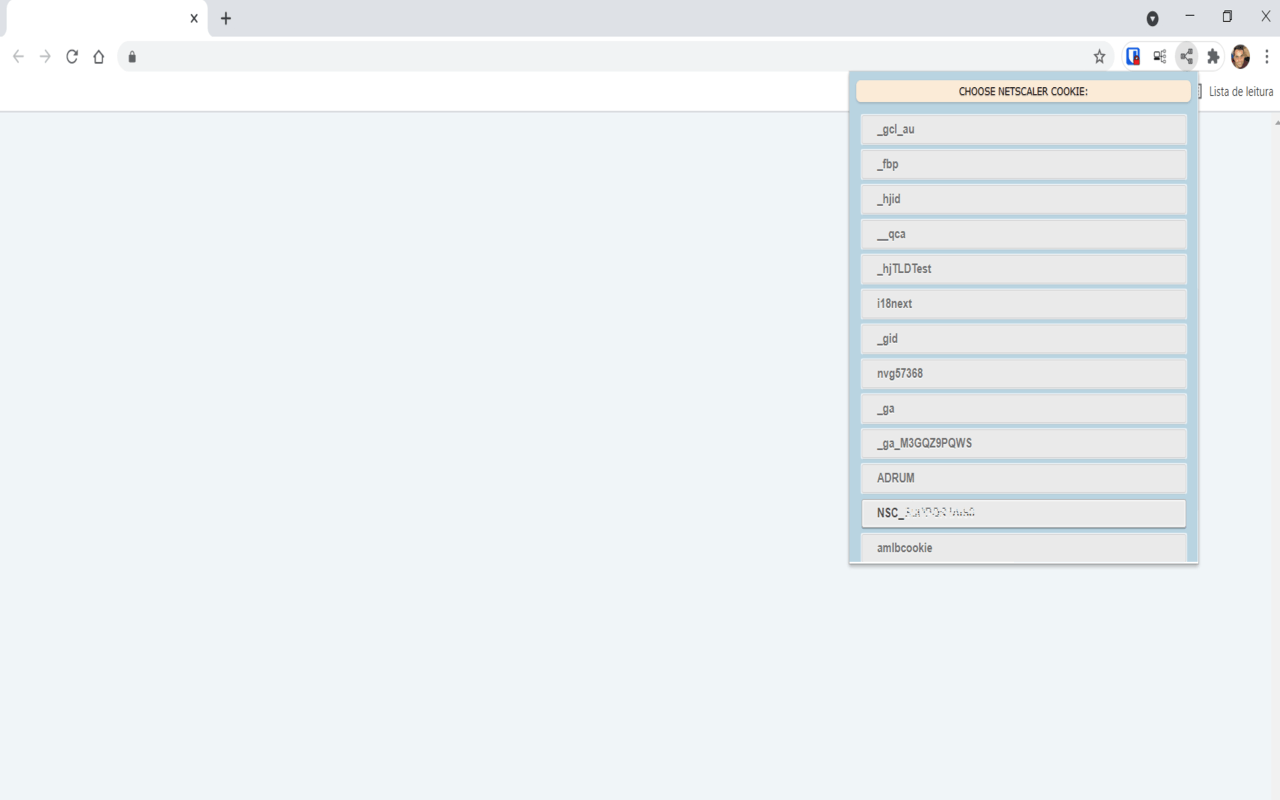Open 'Lista de leitura' reading list
This screenshot has height=800, width=1280.
click(1240, 91)
